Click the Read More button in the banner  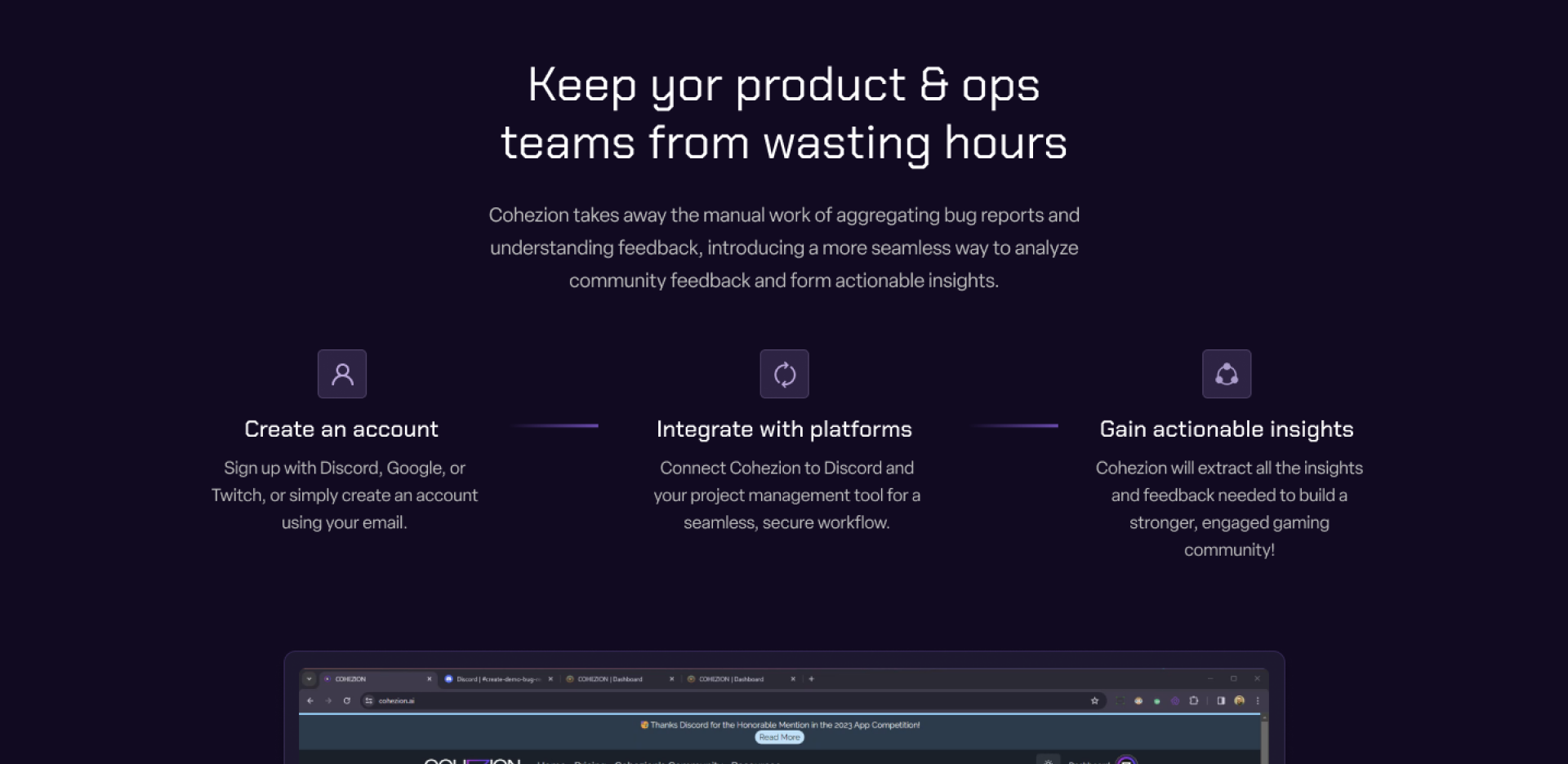[x=780, y=737]
